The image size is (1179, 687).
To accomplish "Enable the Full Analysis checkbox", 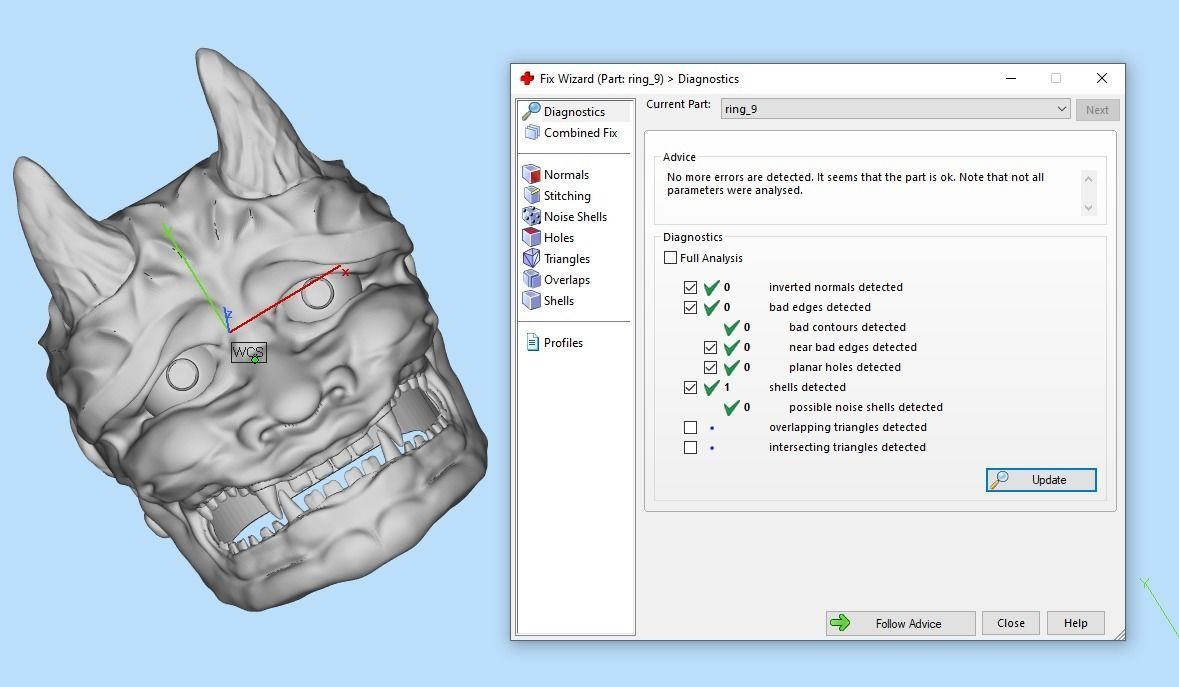I will (671, 258).
